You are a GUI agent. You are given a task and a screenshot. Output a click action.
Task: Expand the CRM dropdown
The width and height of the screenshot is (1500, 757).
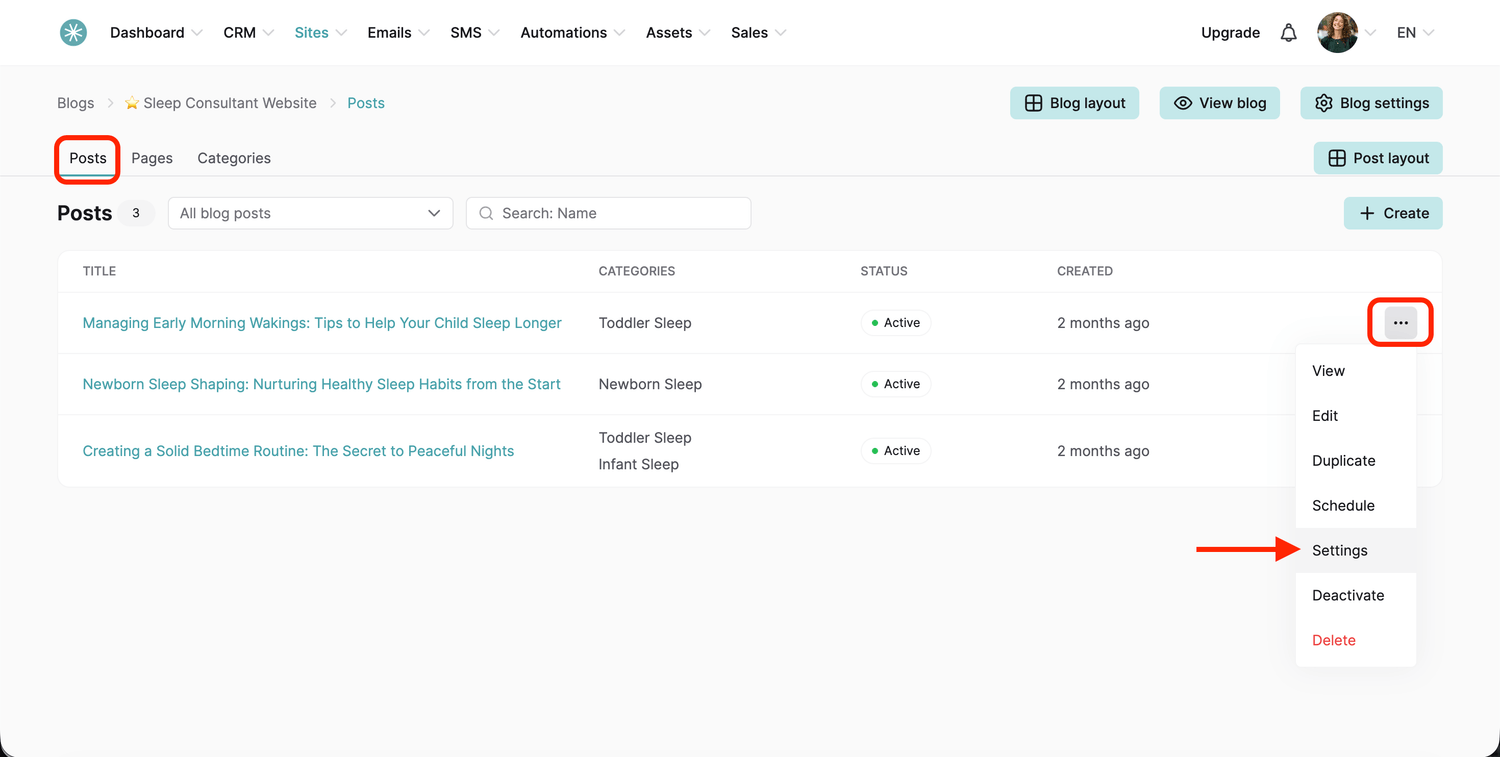pyautogui.click(x=248, y=33)
